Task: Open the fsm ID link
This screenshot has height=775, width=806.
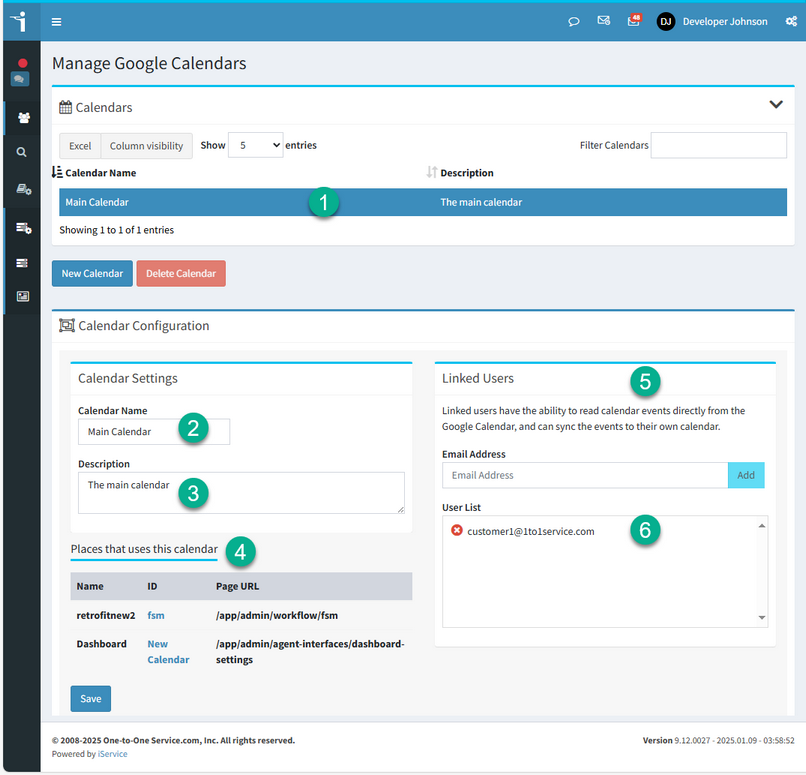Action: (x=155, y=615)
